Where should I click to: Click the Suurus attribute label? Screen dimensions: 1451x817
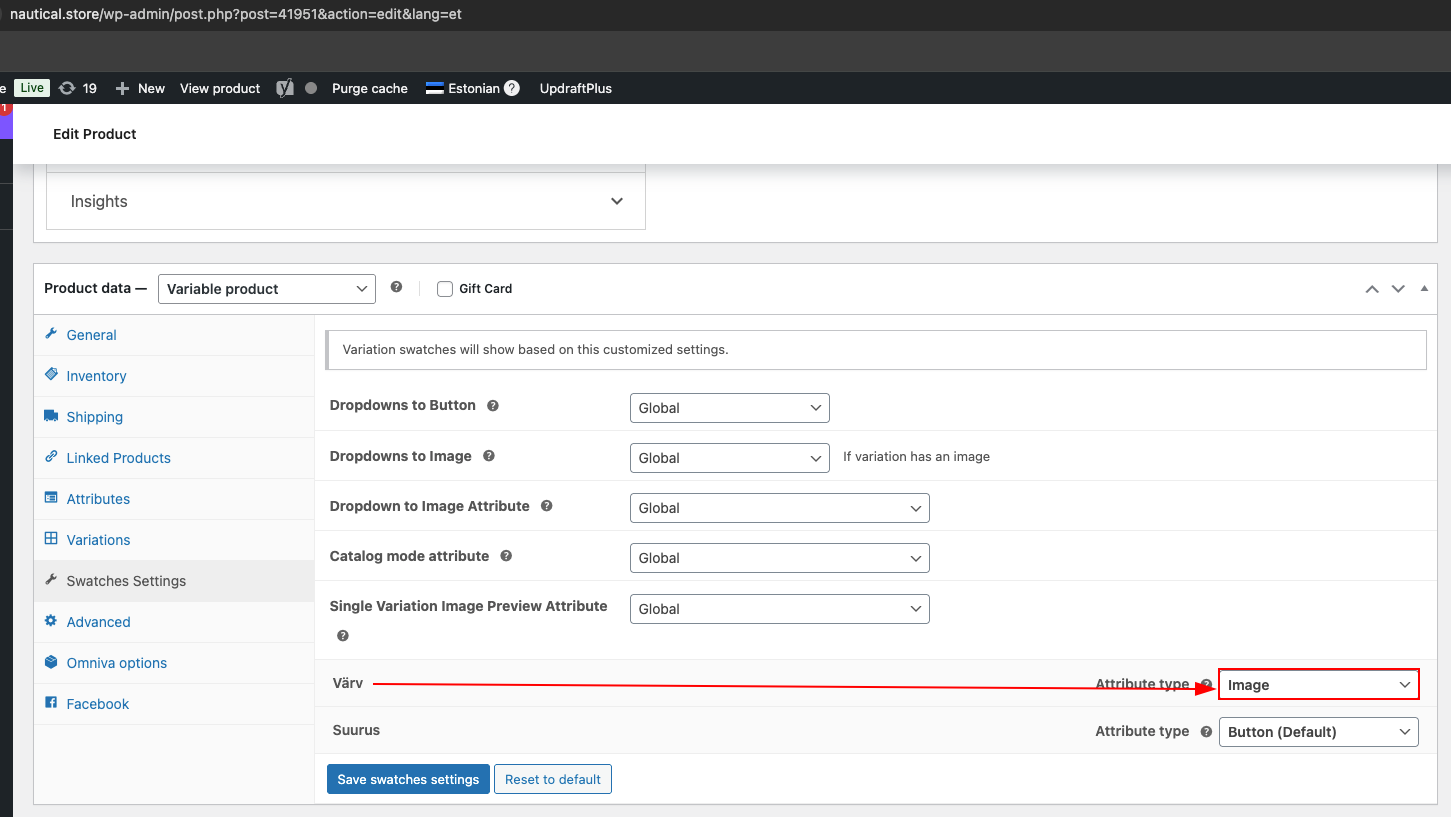(356, 730)
